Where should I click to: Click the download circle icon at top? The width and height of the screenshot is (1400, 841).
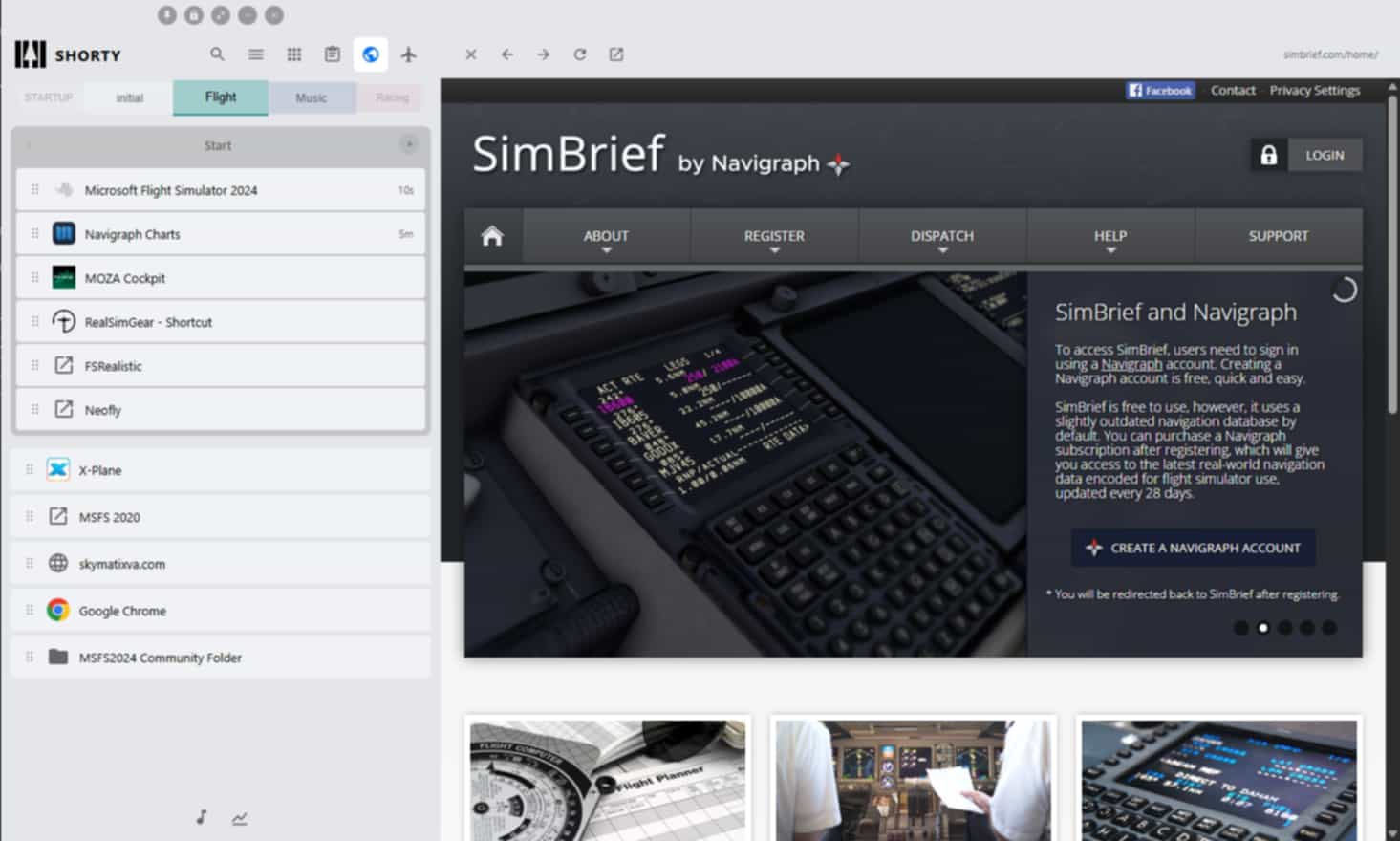point(167,15)
